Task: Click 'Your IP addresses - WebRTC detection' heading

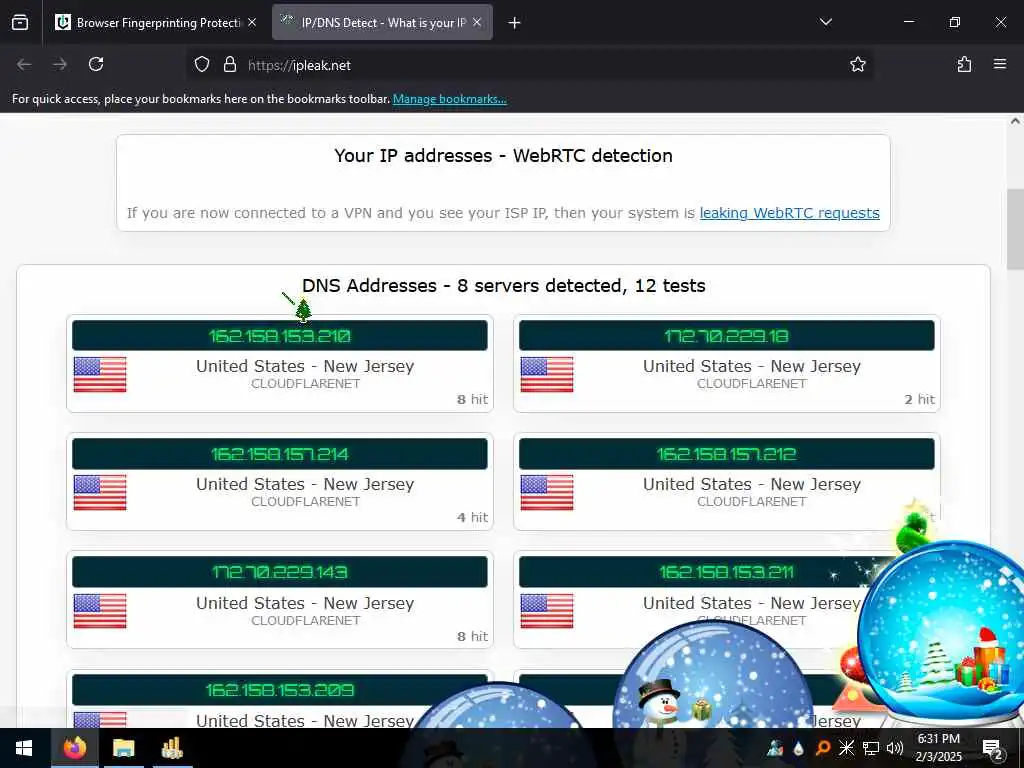Action: tap(504, 156)
